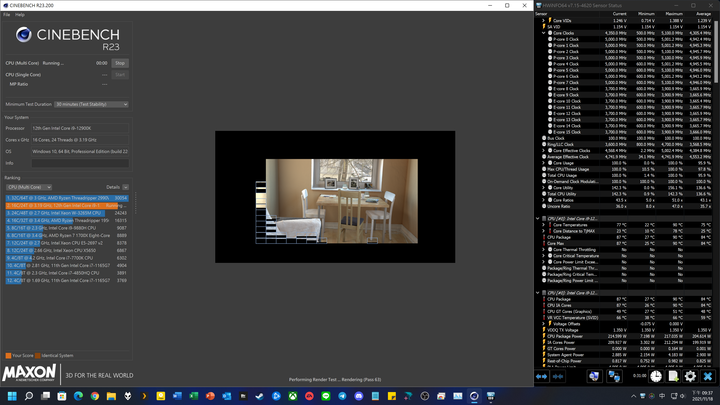720x405 pixels.
Task: Open File Explorer from the taskbar
Action: (111, 396)
